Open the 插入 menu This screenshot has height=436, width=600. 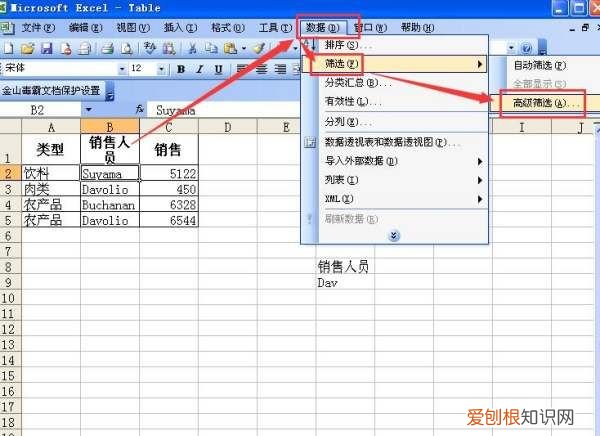[x=180, y=28]
